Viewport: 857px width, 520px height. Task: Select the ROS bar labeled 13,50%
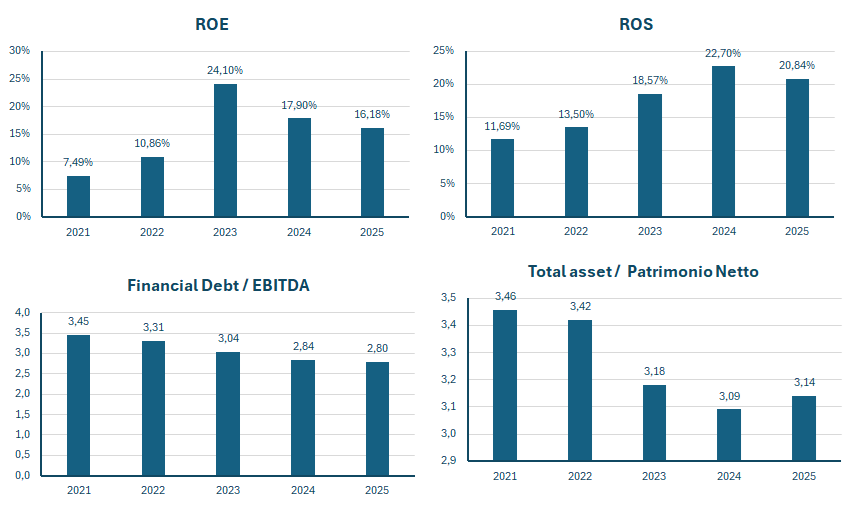pyautogui.click(x=577, y=172)
